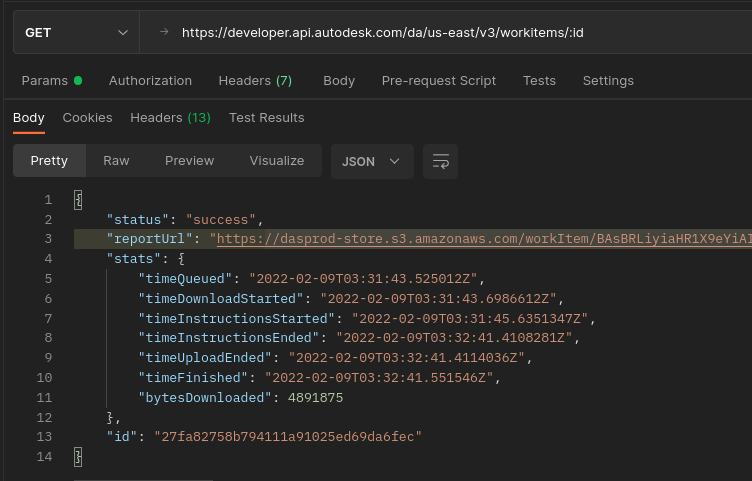Open the response Headers (13) tab

click(x=170, y=118)
